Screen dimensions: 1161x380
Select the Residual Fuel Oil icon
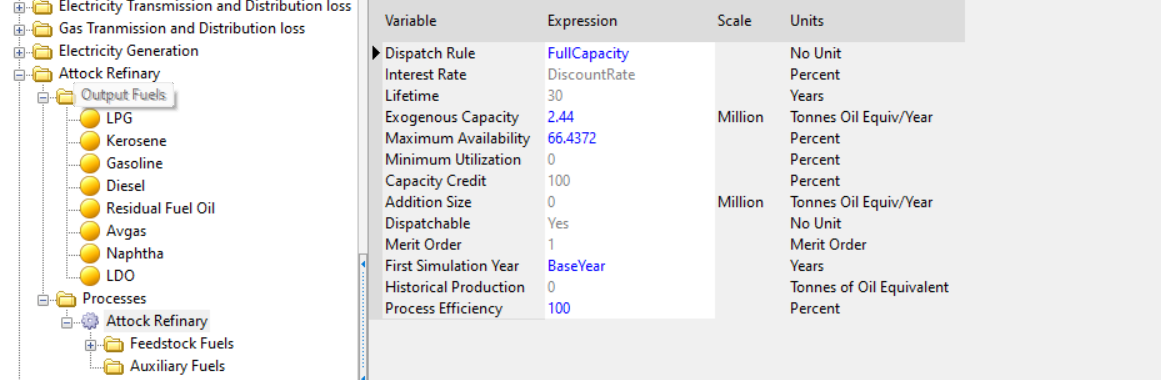[89, 209]
